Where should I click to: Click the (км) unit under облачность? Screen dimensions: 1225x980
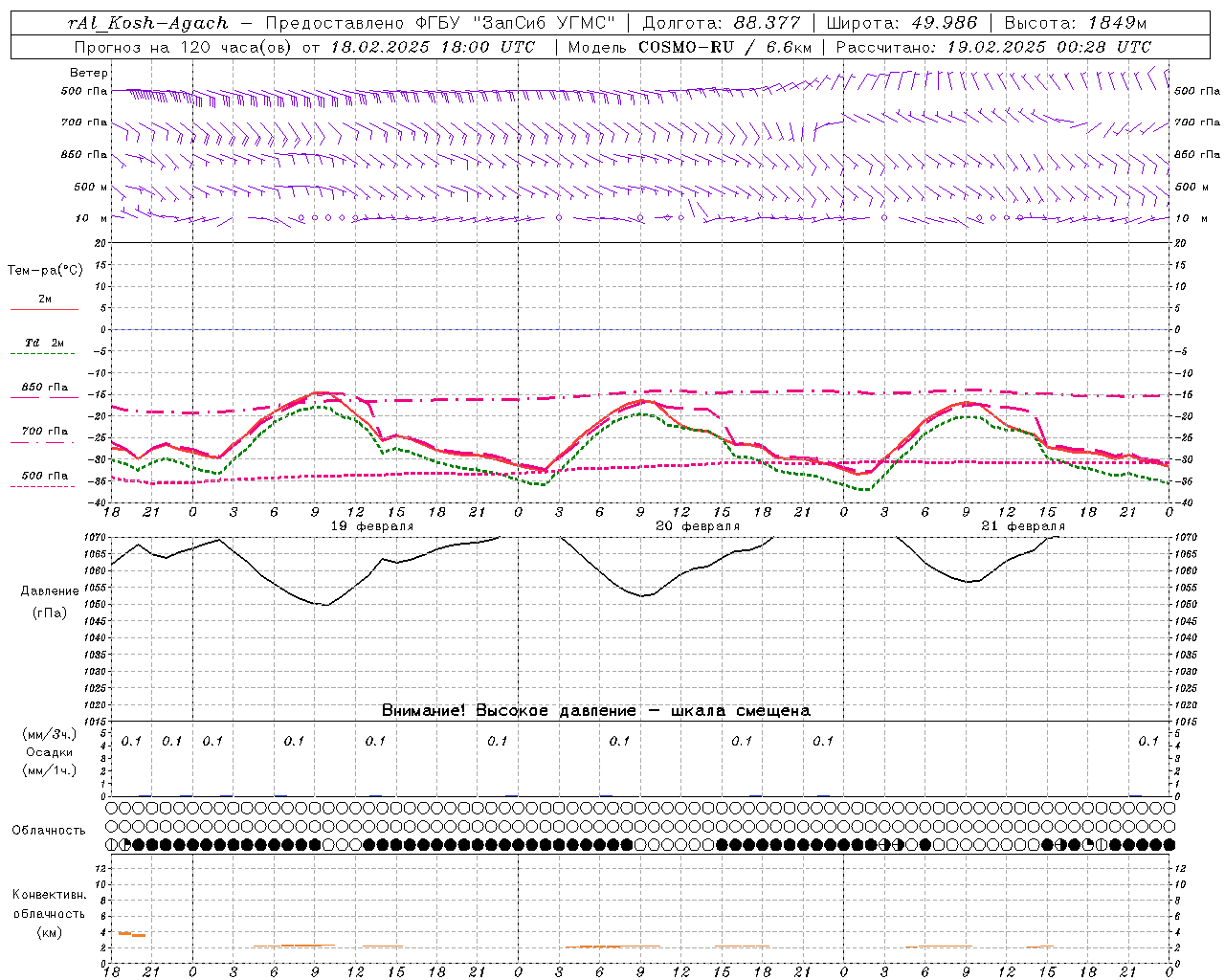pos(49,932)
